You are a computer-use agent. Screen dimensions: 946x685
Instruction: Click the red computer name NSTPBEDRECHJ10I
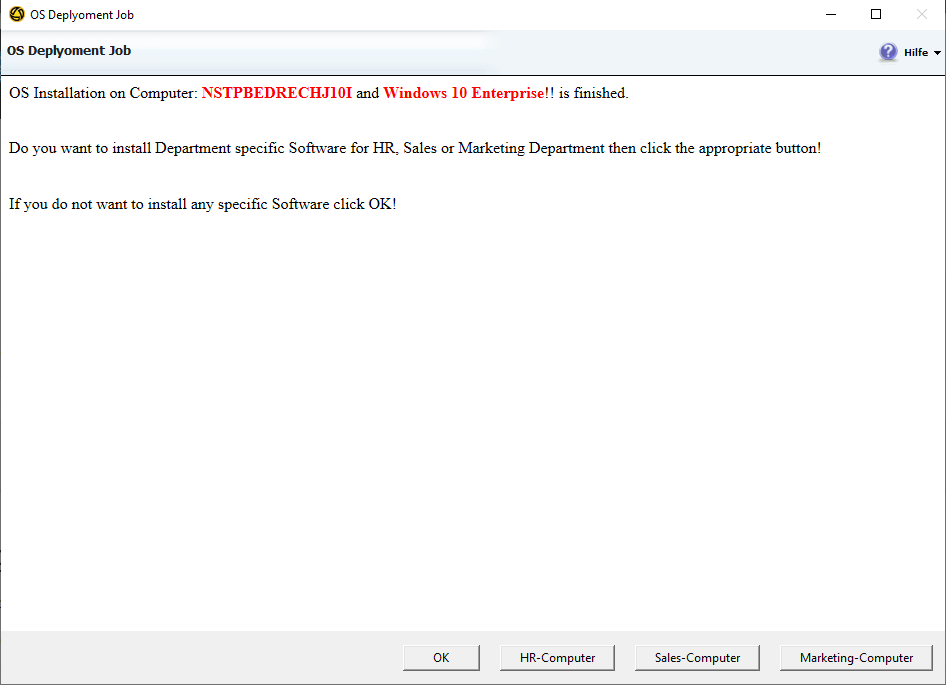pos(276,93)
